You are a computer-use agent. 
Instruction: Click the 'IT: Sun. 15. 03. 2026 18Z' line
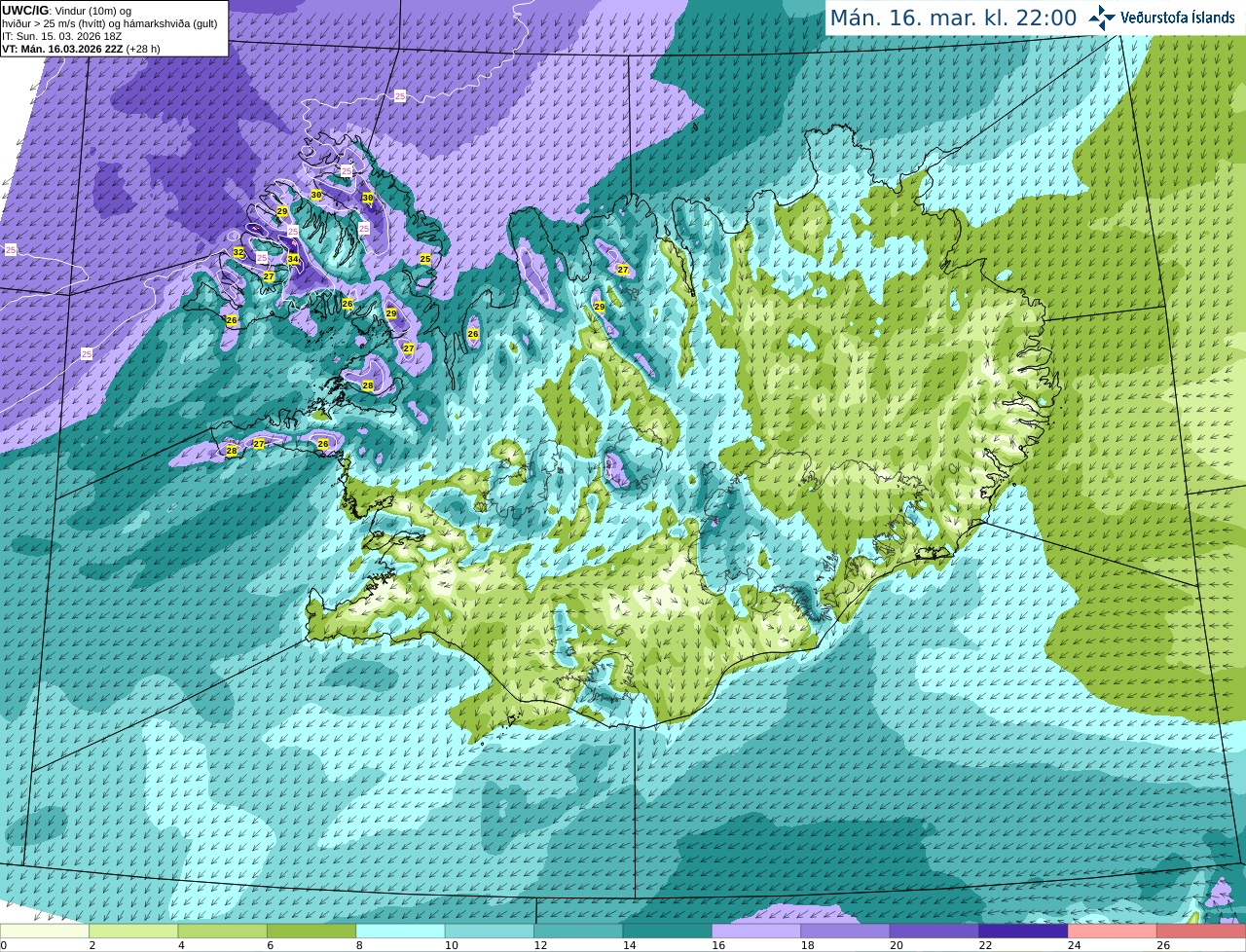tap(61, 36)
